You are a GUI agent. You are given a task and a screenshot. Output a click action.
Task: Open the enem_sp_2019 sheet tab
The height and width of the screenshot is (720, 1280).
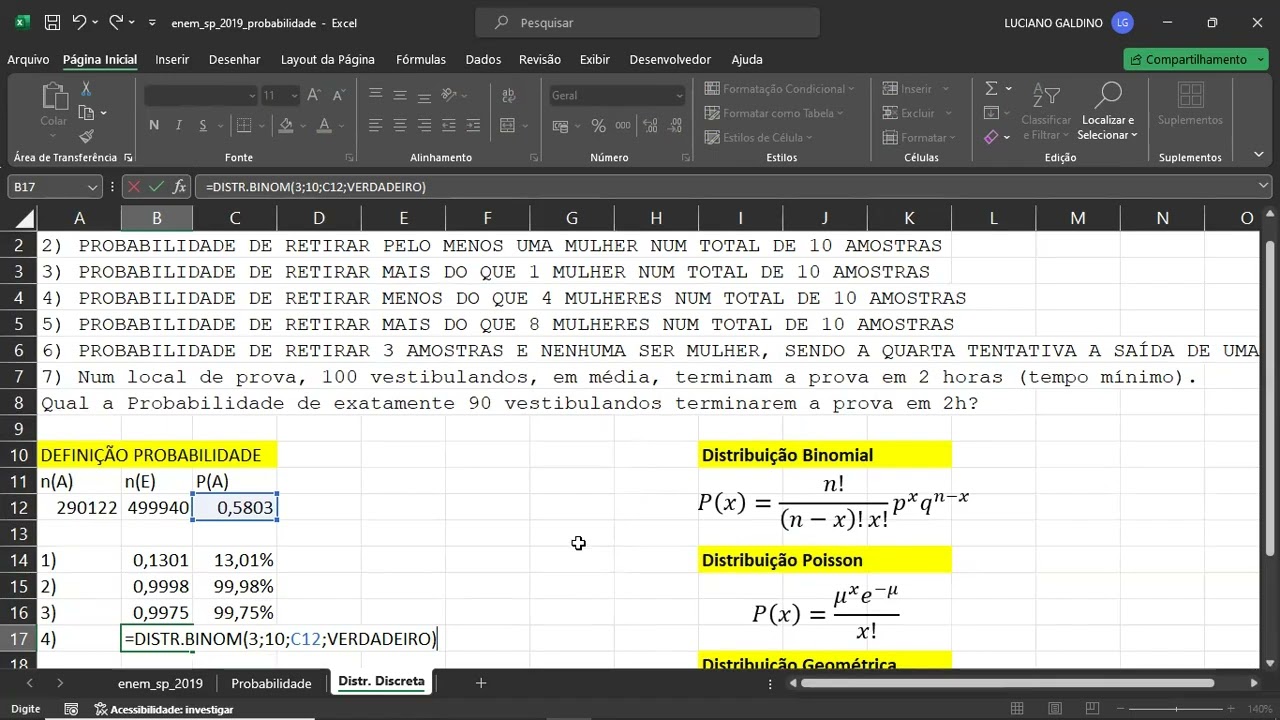click(x=160, y=683)
